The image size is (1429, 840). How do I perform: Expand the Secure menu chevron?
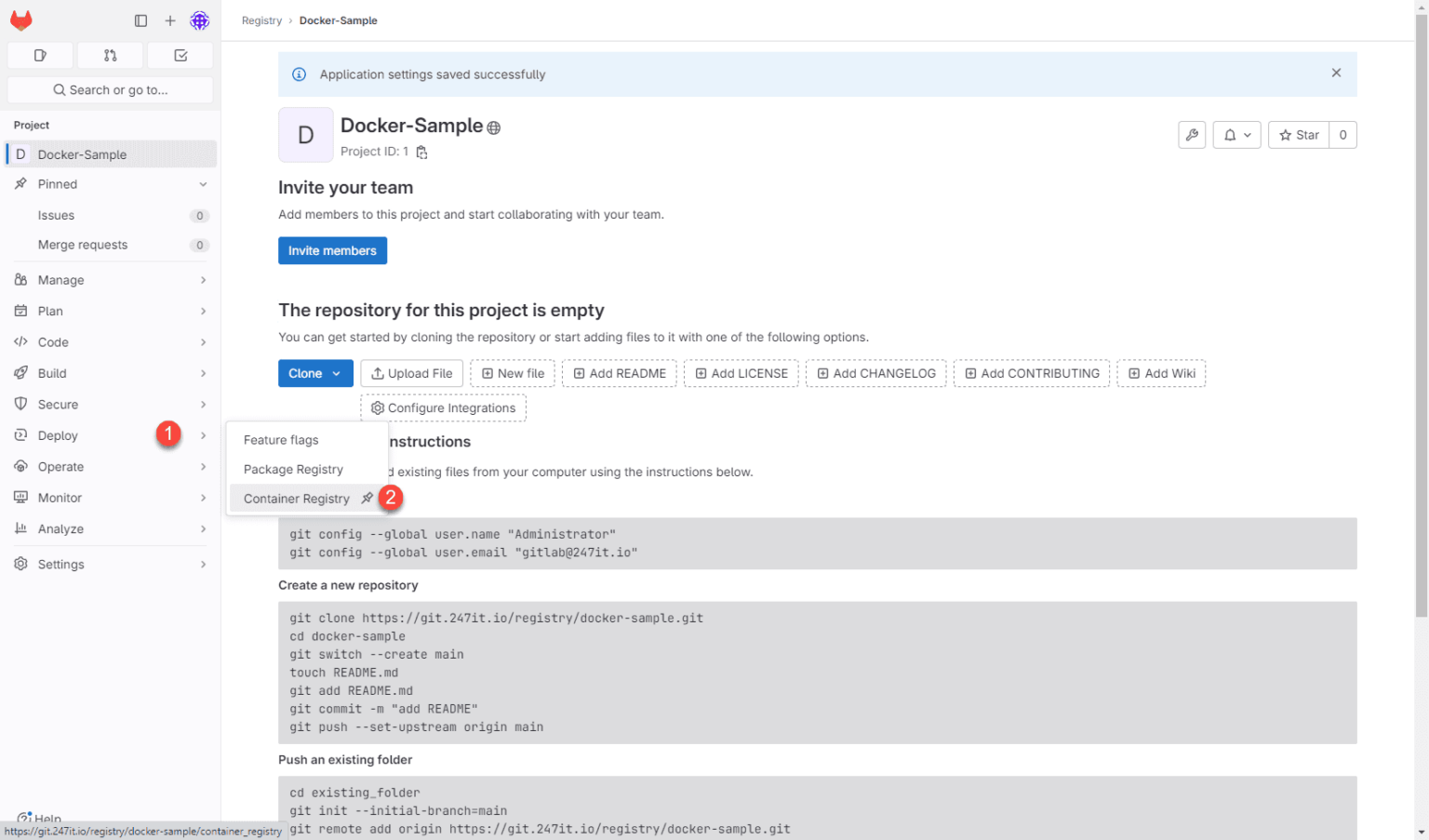click(x=203, y=405)
